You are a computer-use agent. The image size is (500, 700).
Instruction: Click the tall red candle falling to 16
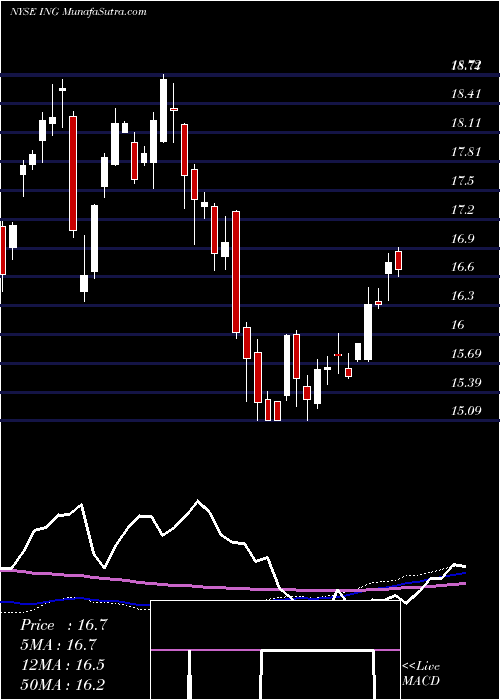(236, 271)
